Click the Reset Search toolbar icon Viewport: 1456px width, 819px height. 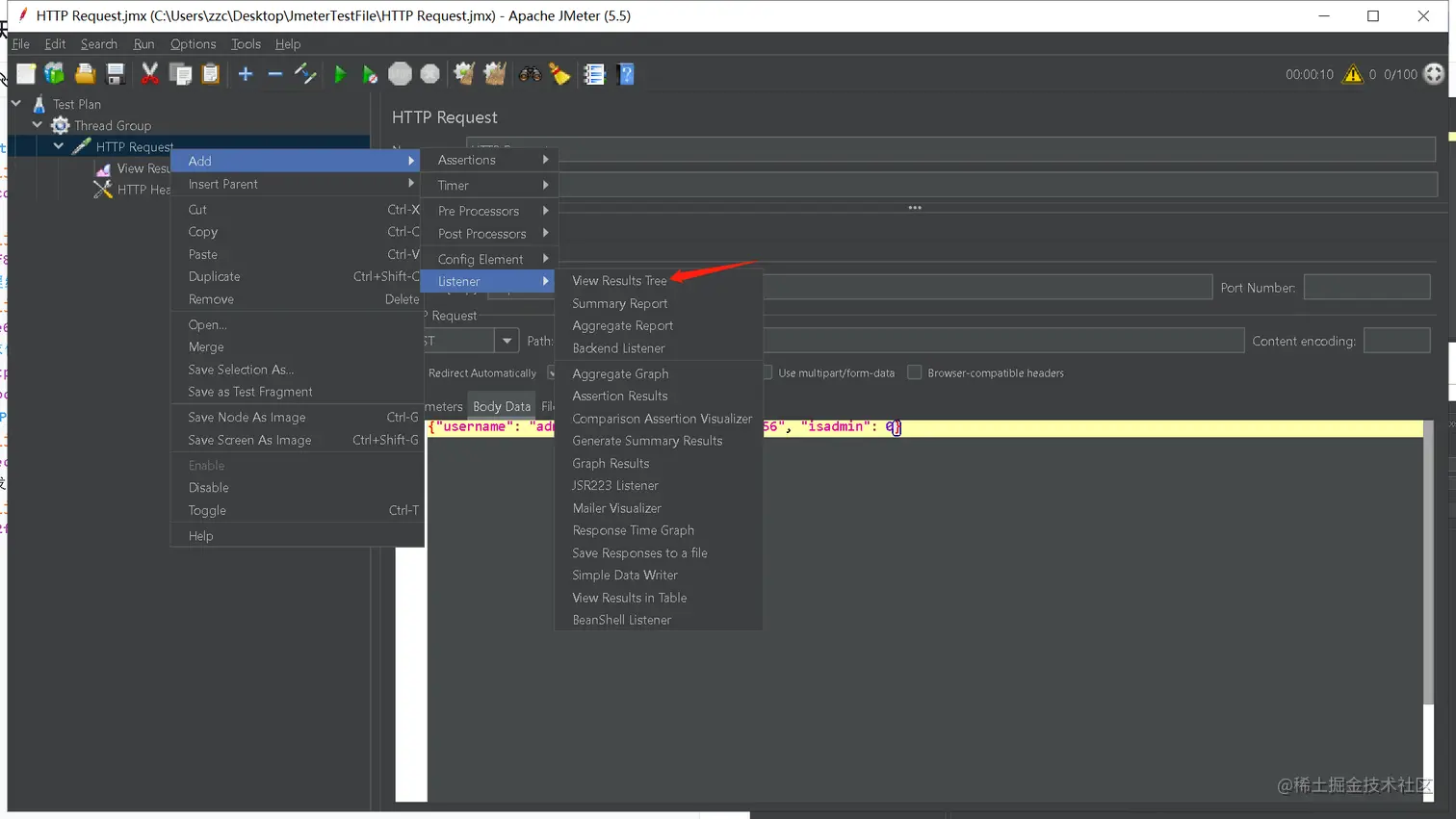point(559,74)
